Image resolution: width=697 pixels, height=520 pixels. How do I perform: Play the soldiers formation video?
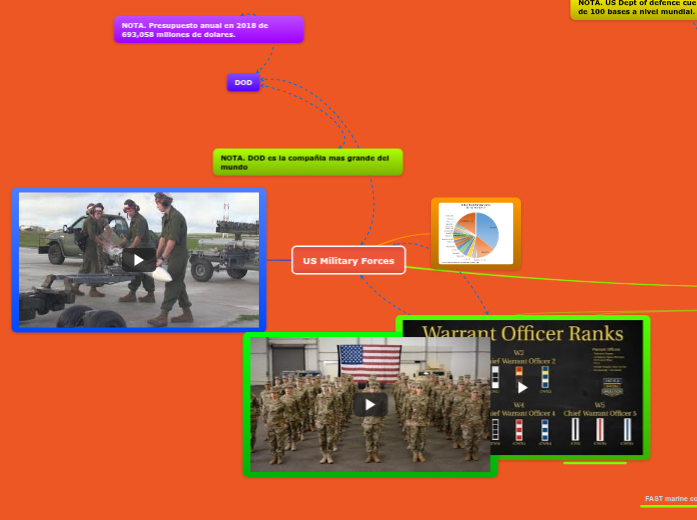pyautogui.click(x=370, y=404)
